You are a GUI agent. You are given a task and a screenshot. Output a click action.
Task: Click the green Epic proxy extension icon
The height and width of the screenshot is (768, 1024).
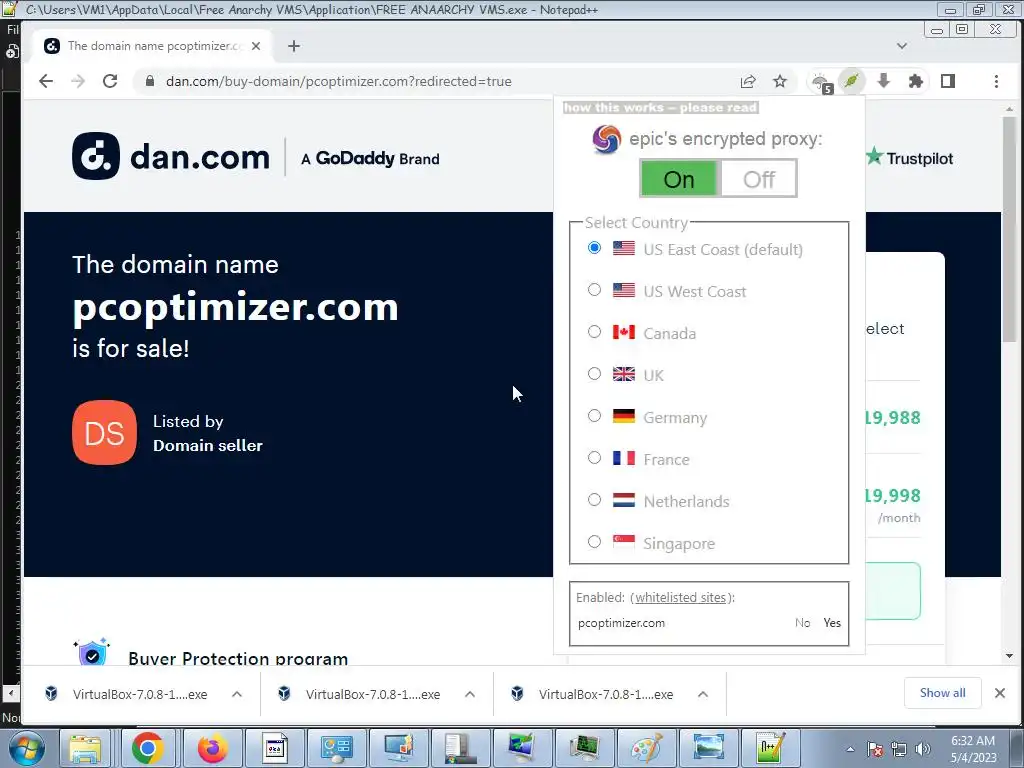tap(852, 81)
